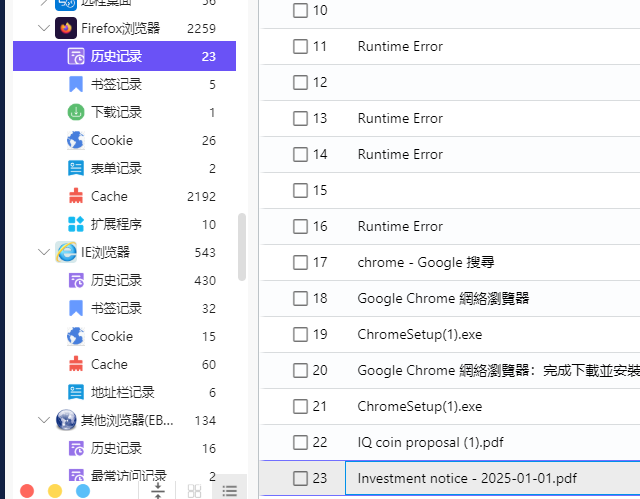Tick the checkbox for row 23

(x=300, y=478)
